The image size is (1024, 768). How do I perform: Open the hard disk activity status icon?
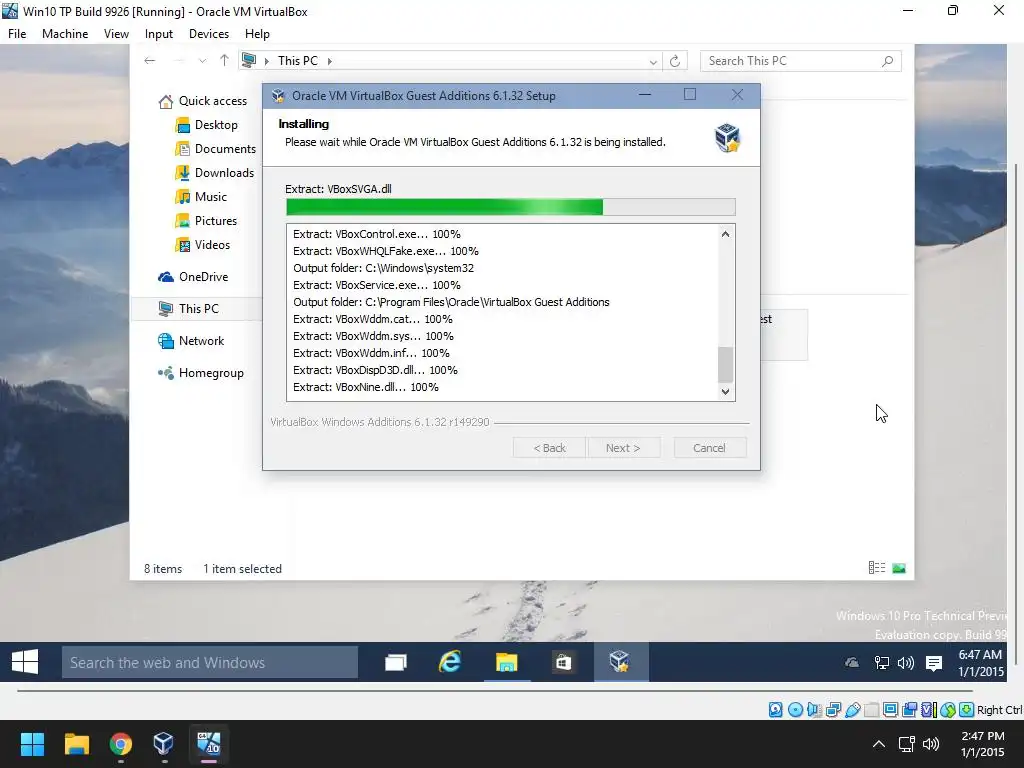coord(775,710)
